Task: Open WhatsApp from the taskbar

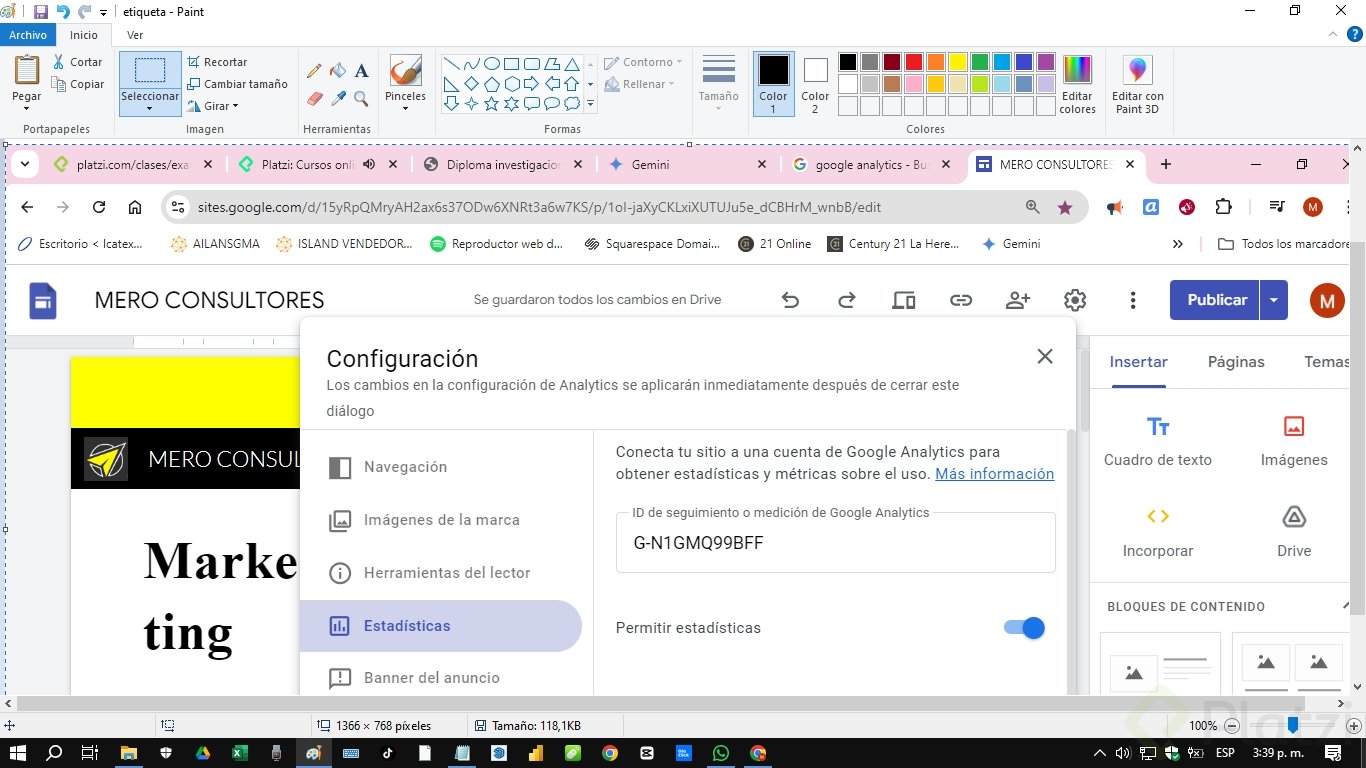Action: pyautogui.click(x=721, y=753)
